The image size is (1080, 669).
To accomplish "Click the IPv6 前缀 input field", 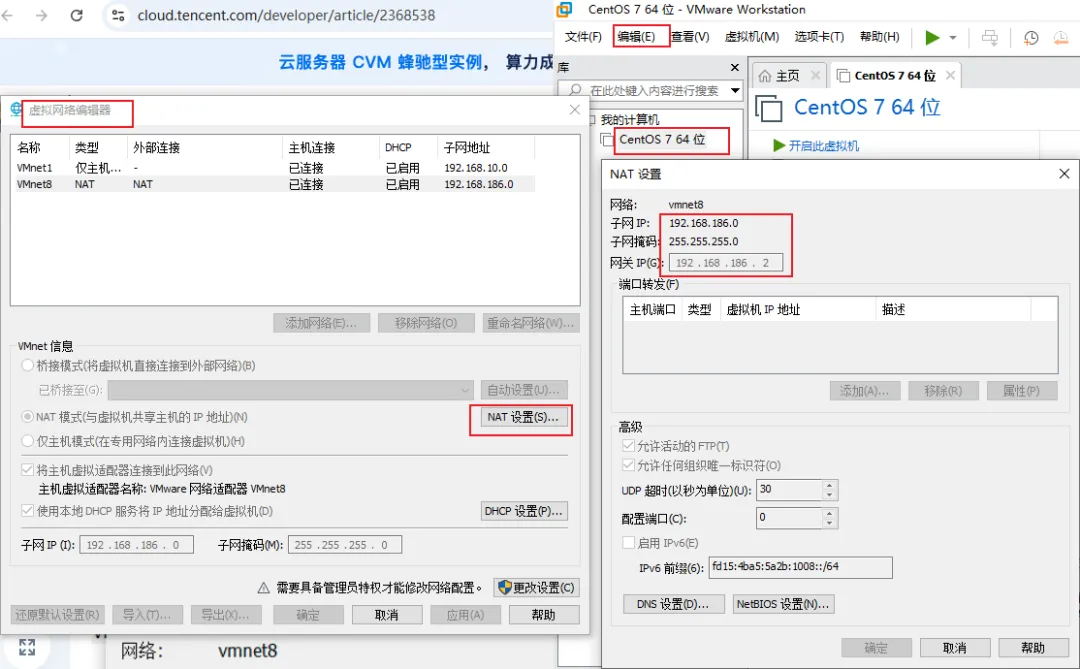I will coord(800,567).
